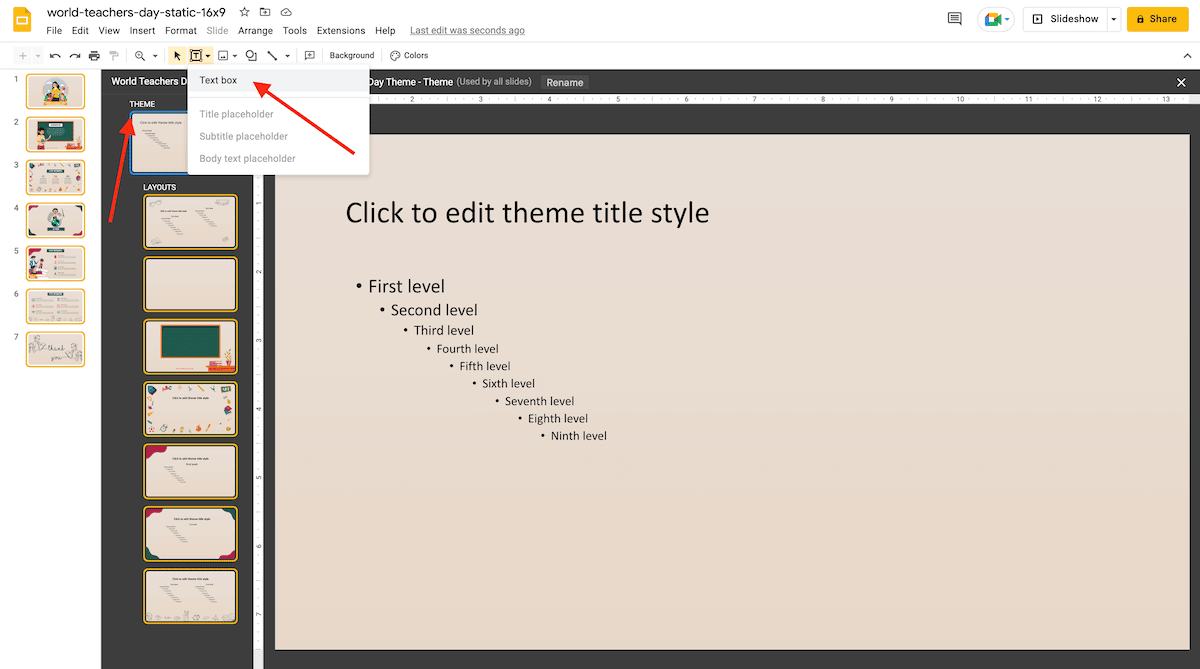Viewport: 1200px width, 669px height.
Task: Open the new slide dropdown arrow
Action: coord(36,55)
